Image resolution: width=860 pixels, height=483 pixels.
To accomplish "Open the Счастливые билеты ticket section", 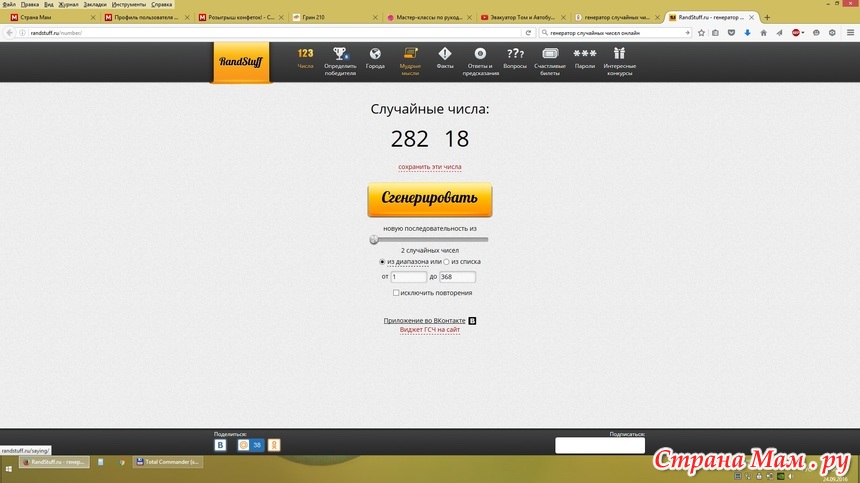I will [x=550, y=61].
